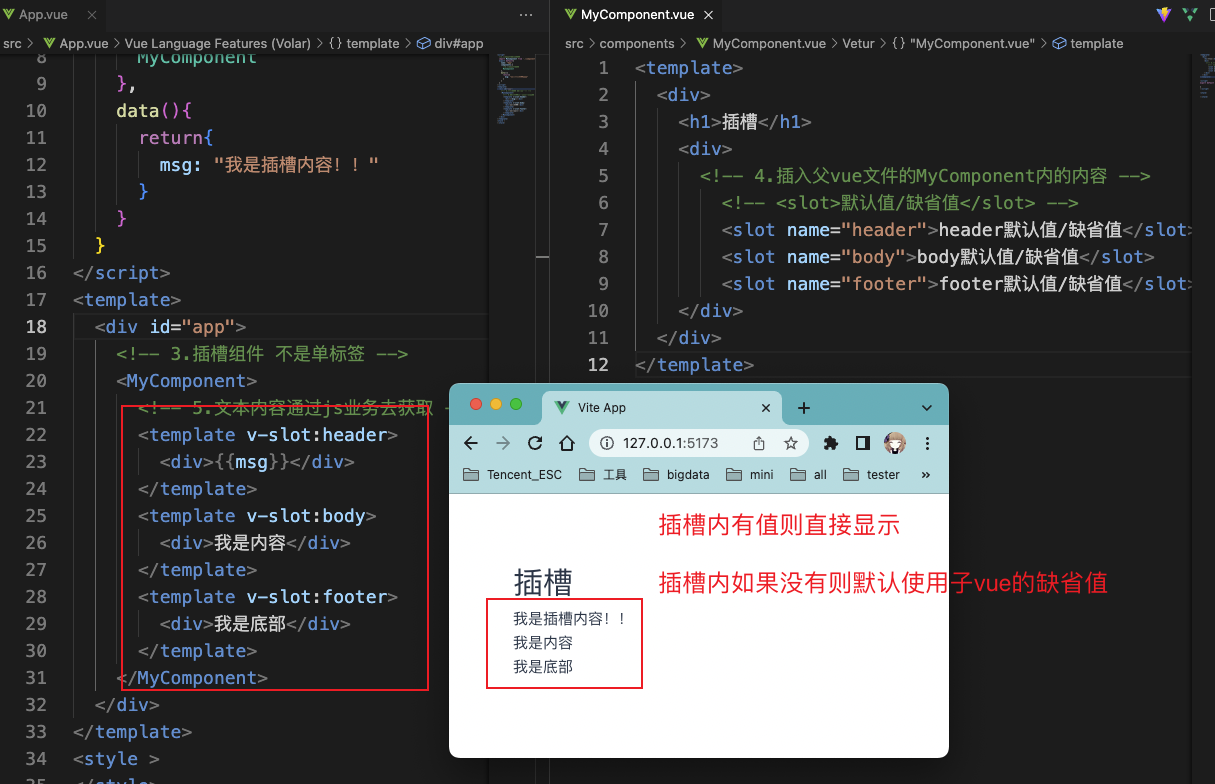Screen dimensions: 1215x784
Task: Click the split editor icon at top right
Action: coord(1211,15)
